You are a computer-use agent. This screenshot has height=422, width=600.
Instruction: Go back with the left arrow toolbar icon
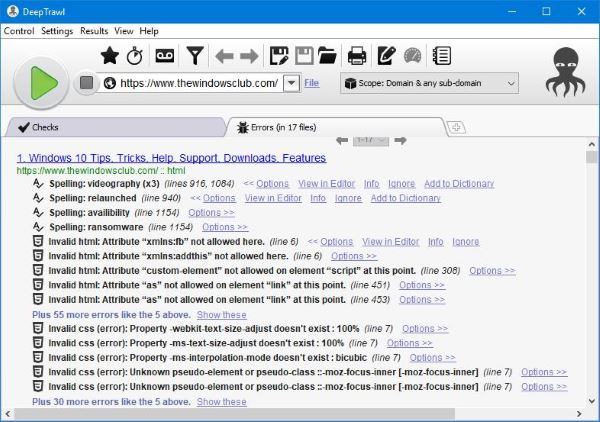coord(224,57)
